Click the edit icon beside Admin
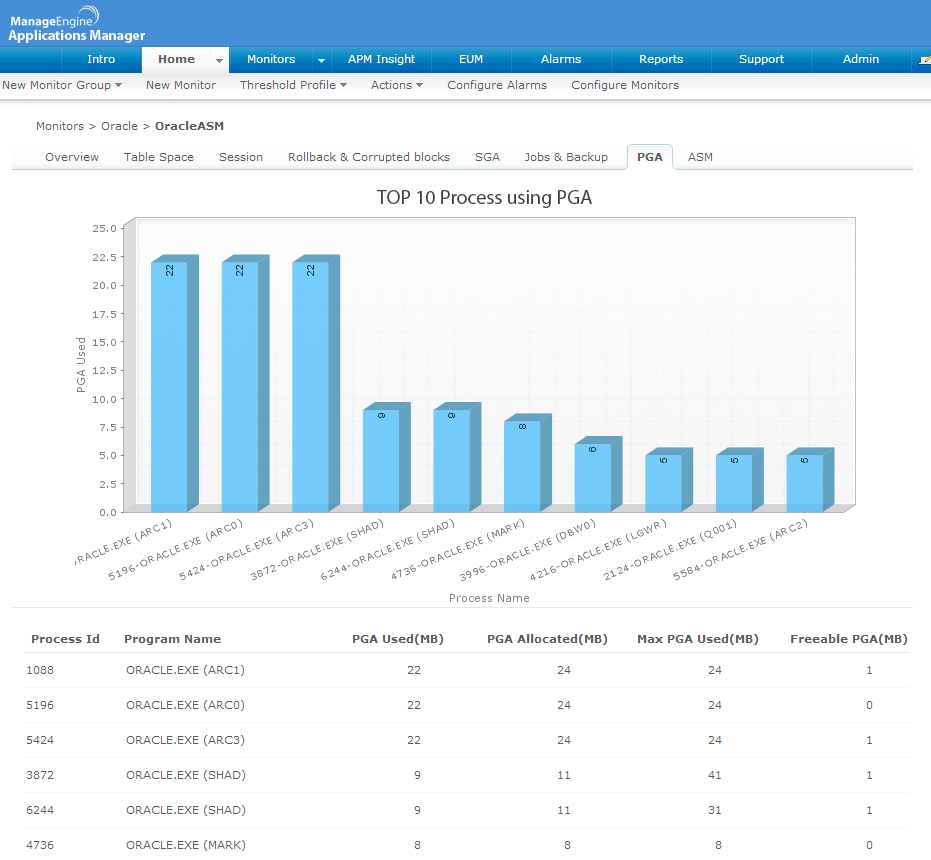Screen dimensions: 931x860 (924, 60)
